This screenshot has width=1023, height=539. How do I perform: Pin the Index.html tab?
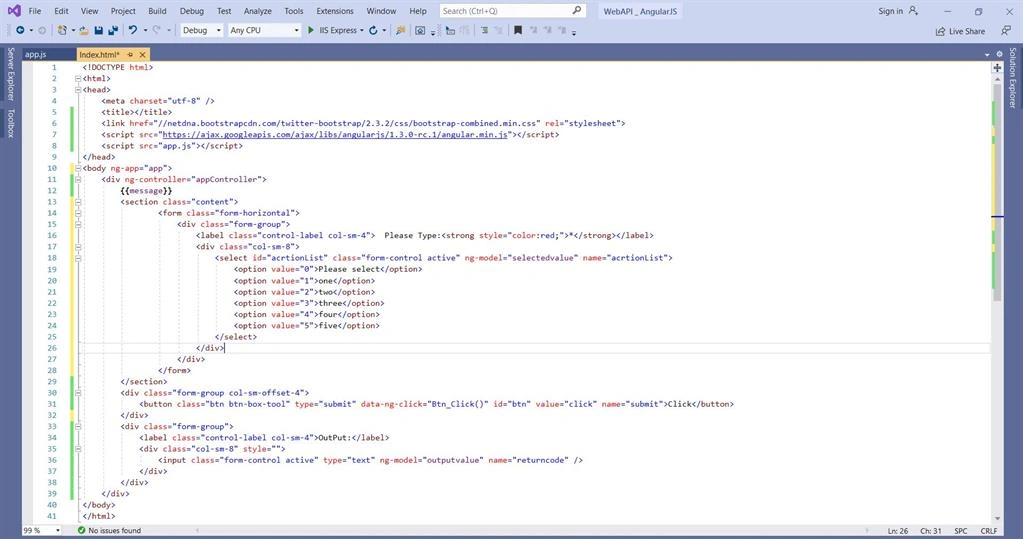click(x=130, y=55)
